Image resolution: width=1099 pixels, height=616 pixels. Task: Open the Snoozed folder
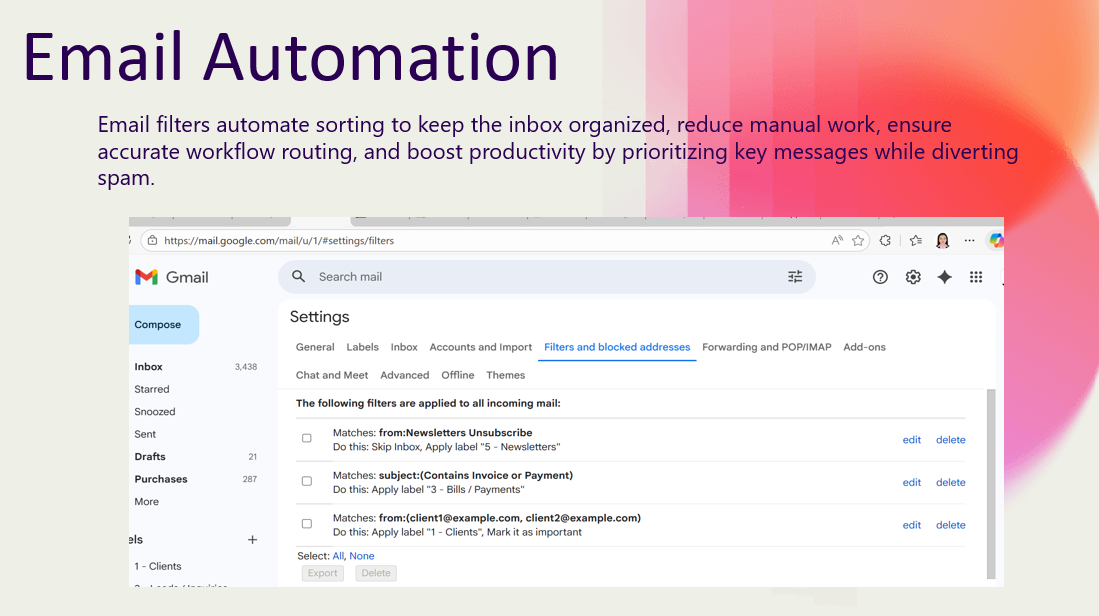click(155, 412)
